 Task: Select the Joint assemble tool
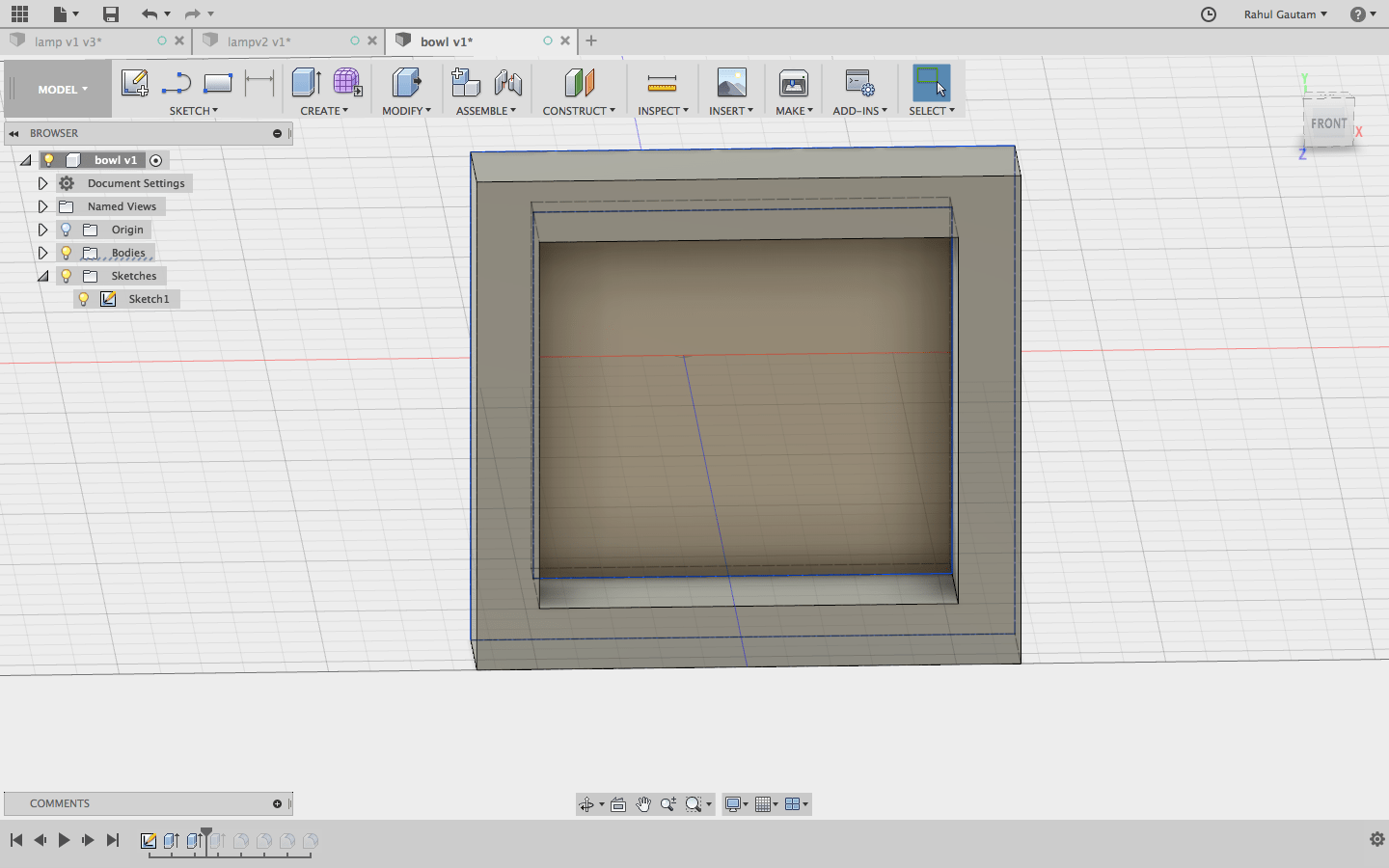(508, 83)
